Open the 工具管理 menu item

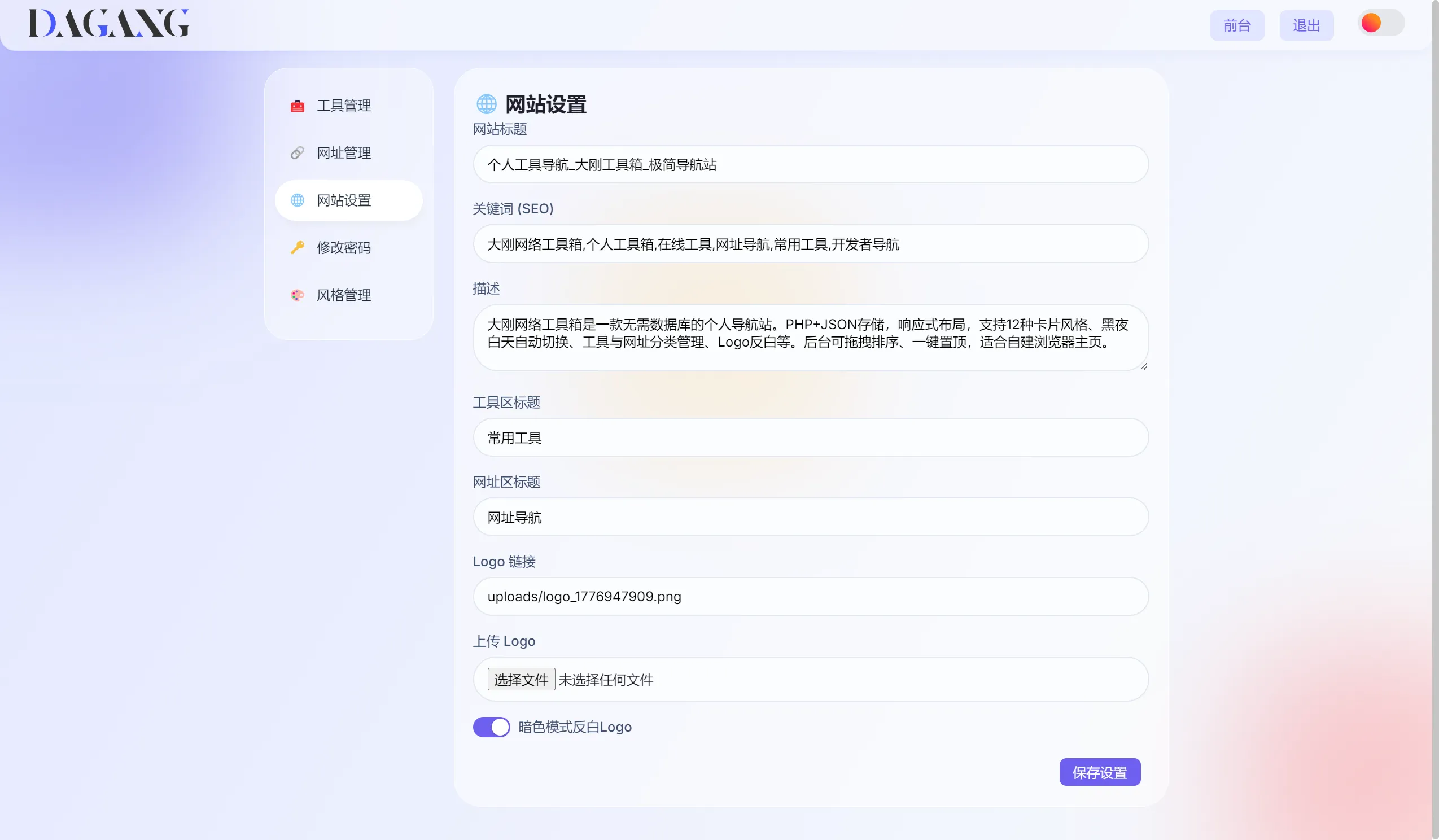[x=349, y=106]
